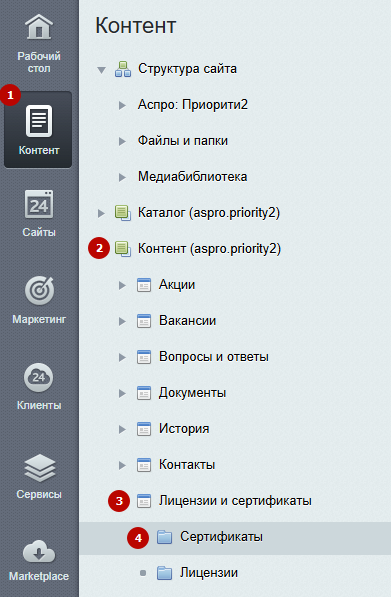Select the Маркетинг menu label
This screenshot has width=391, height=597.
(x=39, y=319)
